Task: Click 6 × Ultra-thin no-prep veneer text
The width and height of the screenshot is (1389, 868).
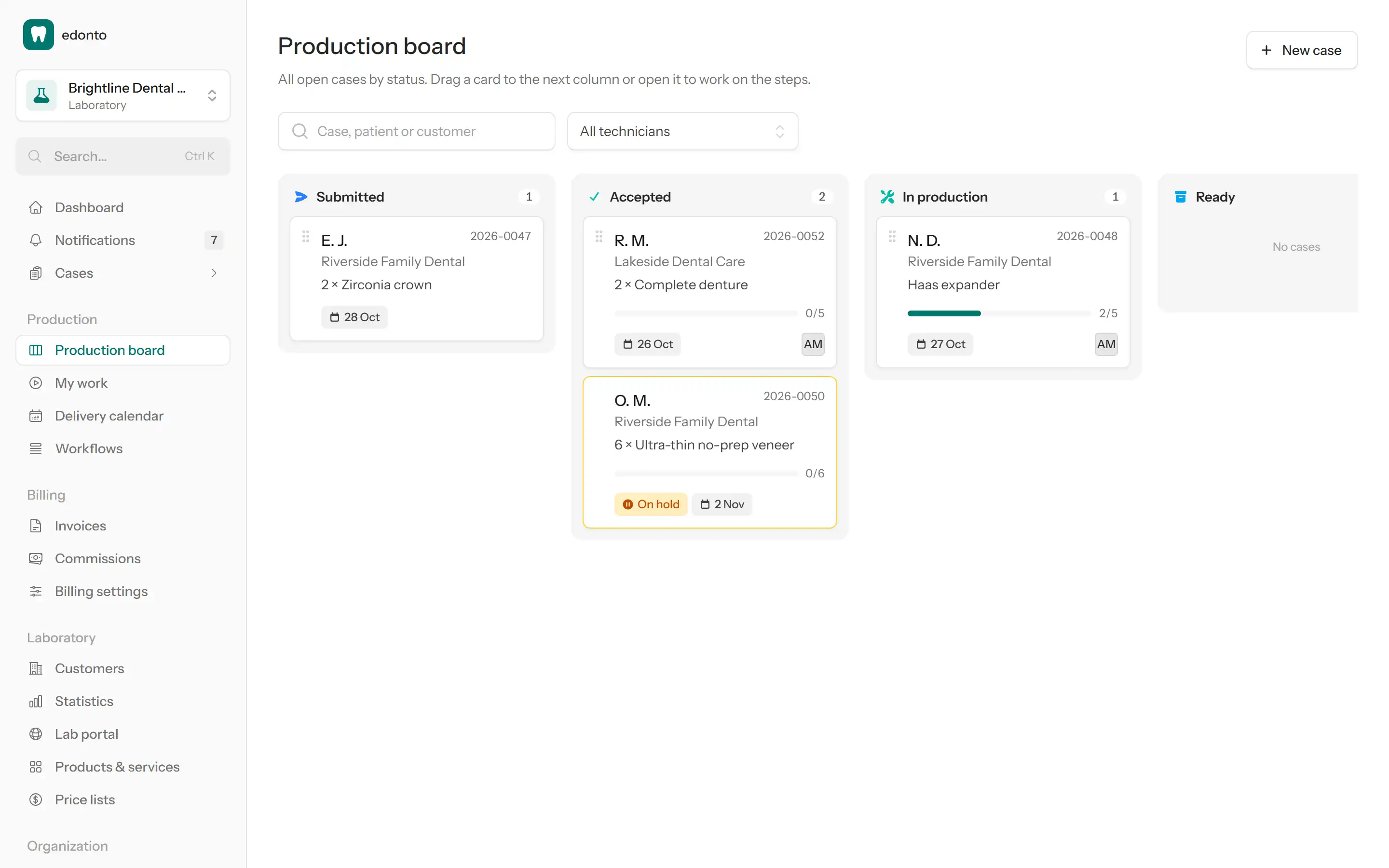Action: [x=704, y=445]
